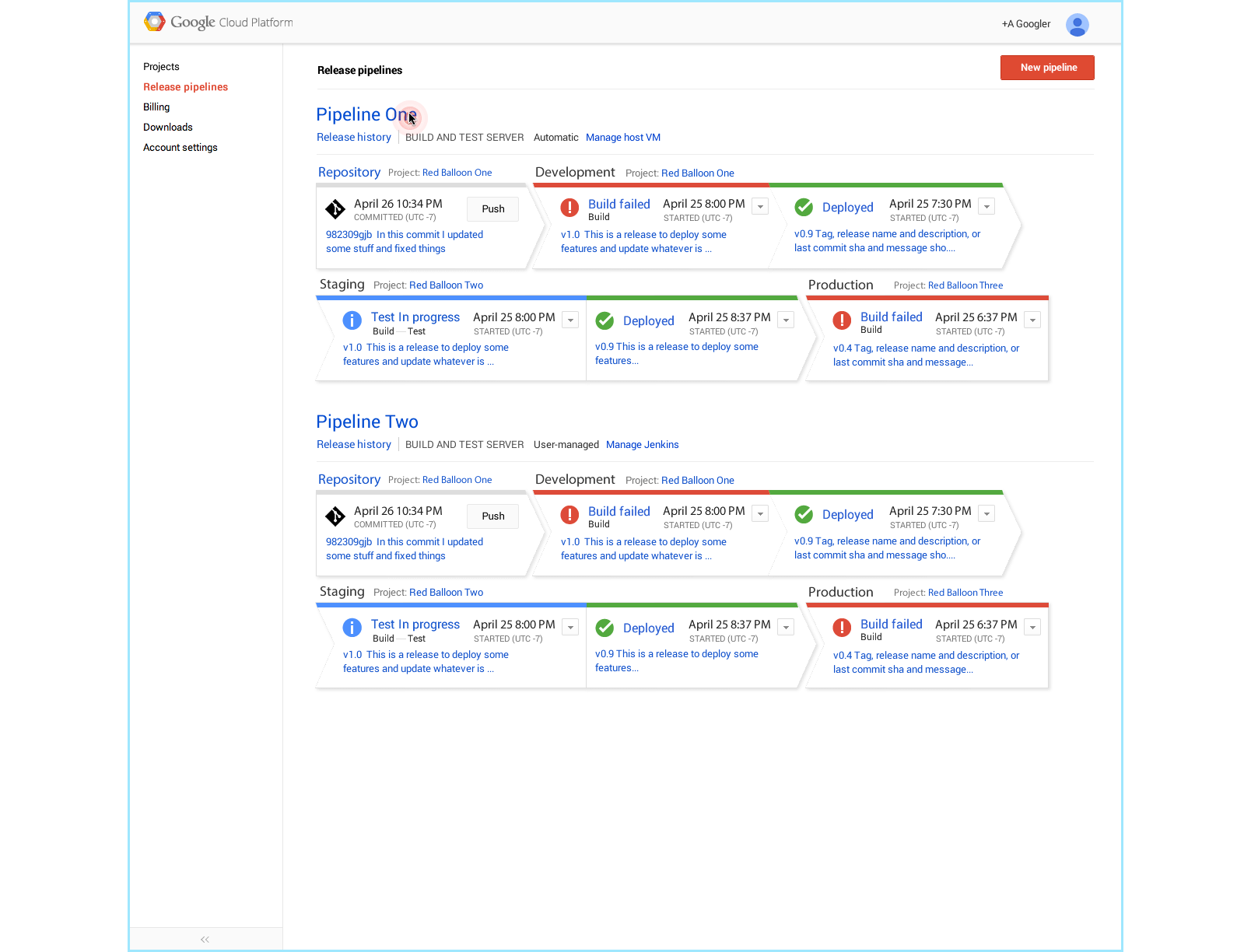Click Build failed status in Pipeline One Development
Image resolution: width=1251 pixels, height=952 pixels.
click(619, 204)
